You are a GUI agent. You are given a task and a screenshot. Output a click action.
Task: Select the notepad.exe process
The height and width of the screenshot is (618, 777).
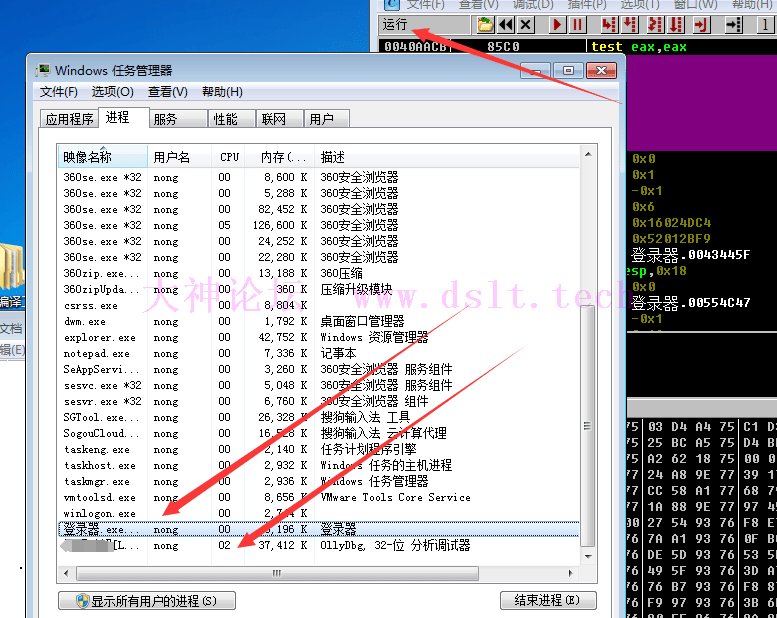318,353
